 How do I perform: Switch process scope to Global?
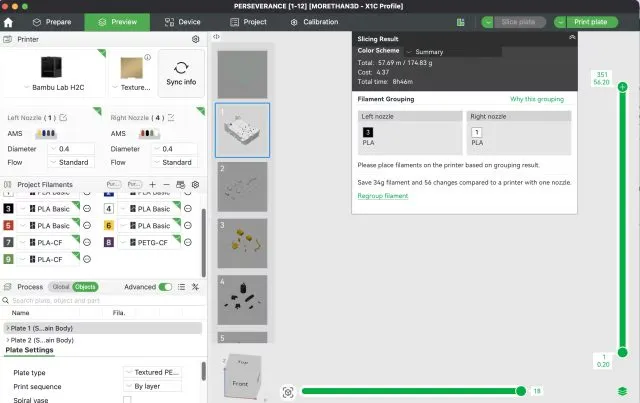coord(61,287)
